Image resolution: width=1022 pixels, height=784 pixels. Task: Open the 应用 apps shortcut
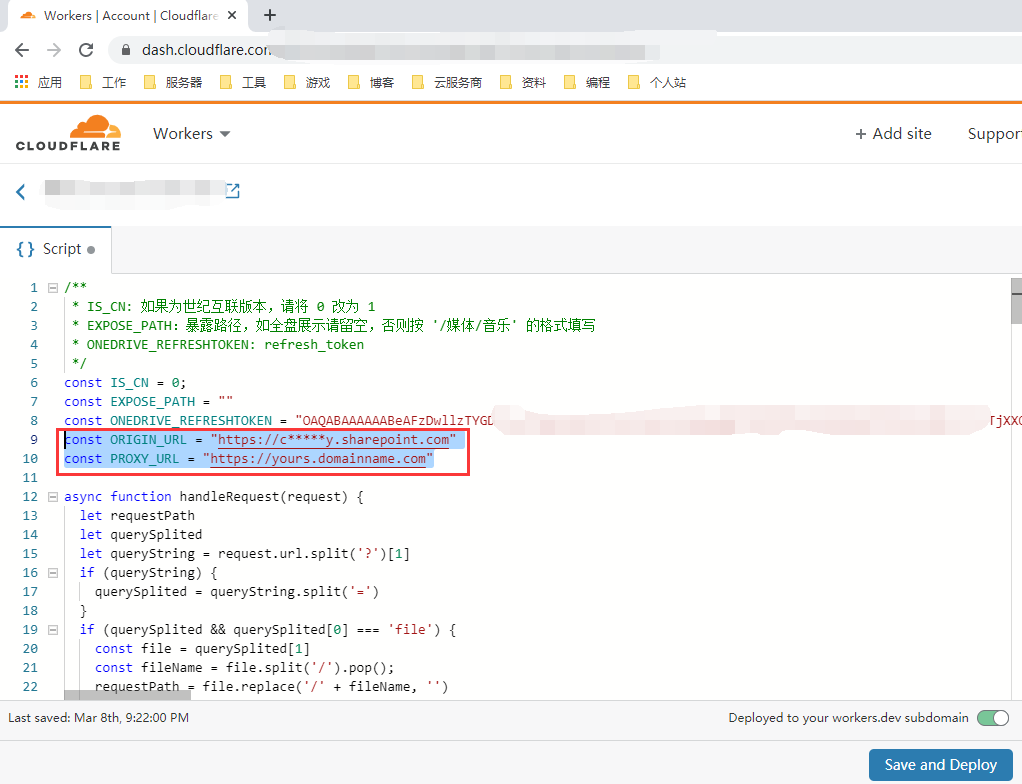(38, 82)
